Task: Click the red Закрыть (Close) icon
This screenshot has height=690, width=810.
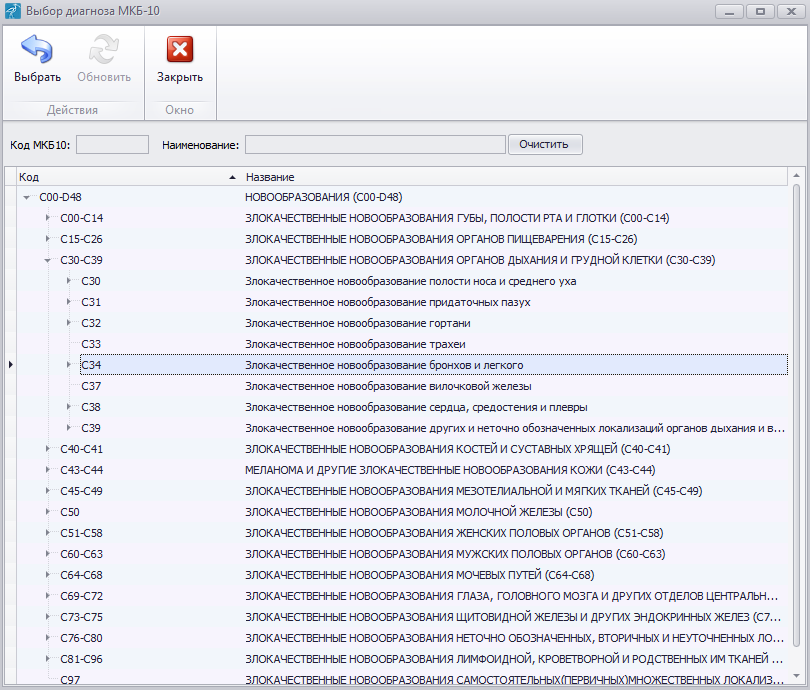Action: pos(180,50)
